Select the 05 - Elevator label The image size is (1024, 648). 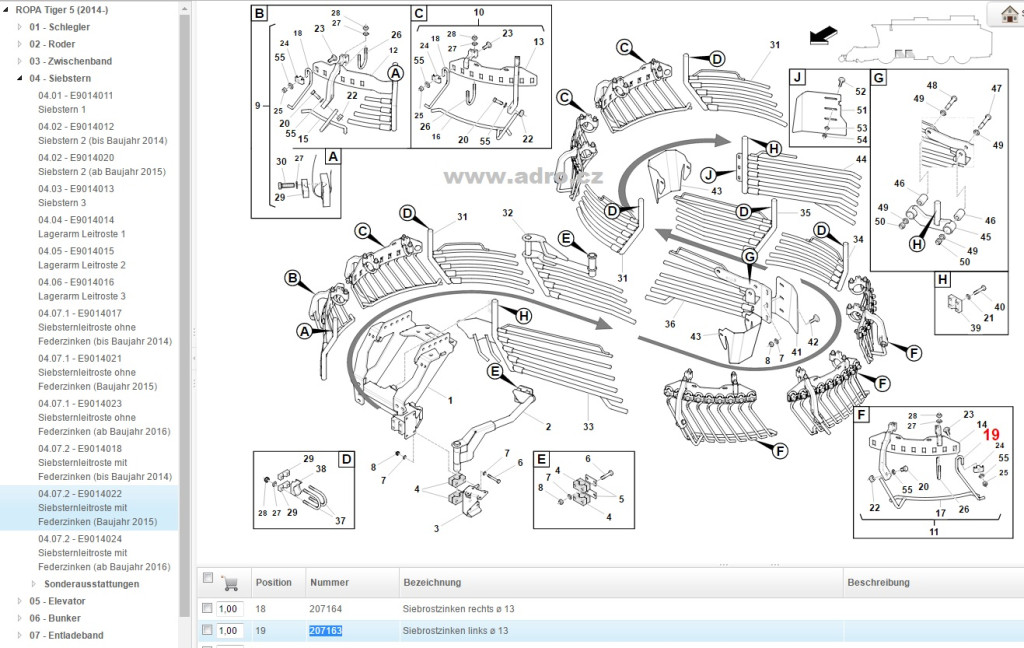coord(57,601)
